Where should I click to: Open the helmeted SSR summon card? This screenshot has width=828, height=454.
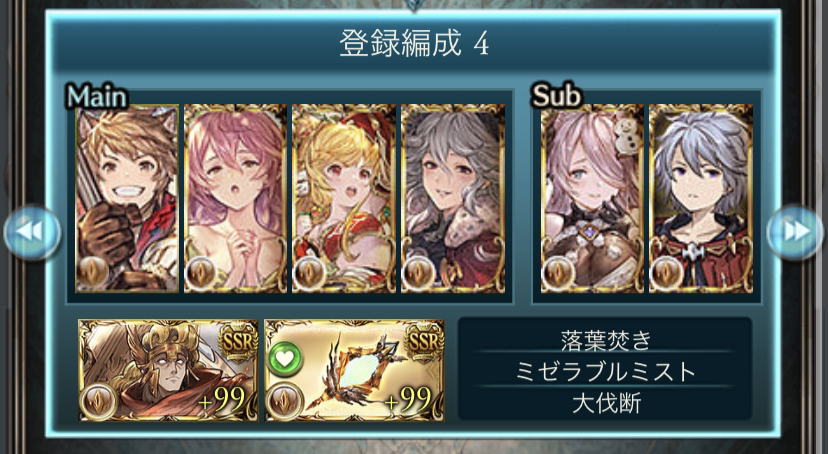point(168,371)
